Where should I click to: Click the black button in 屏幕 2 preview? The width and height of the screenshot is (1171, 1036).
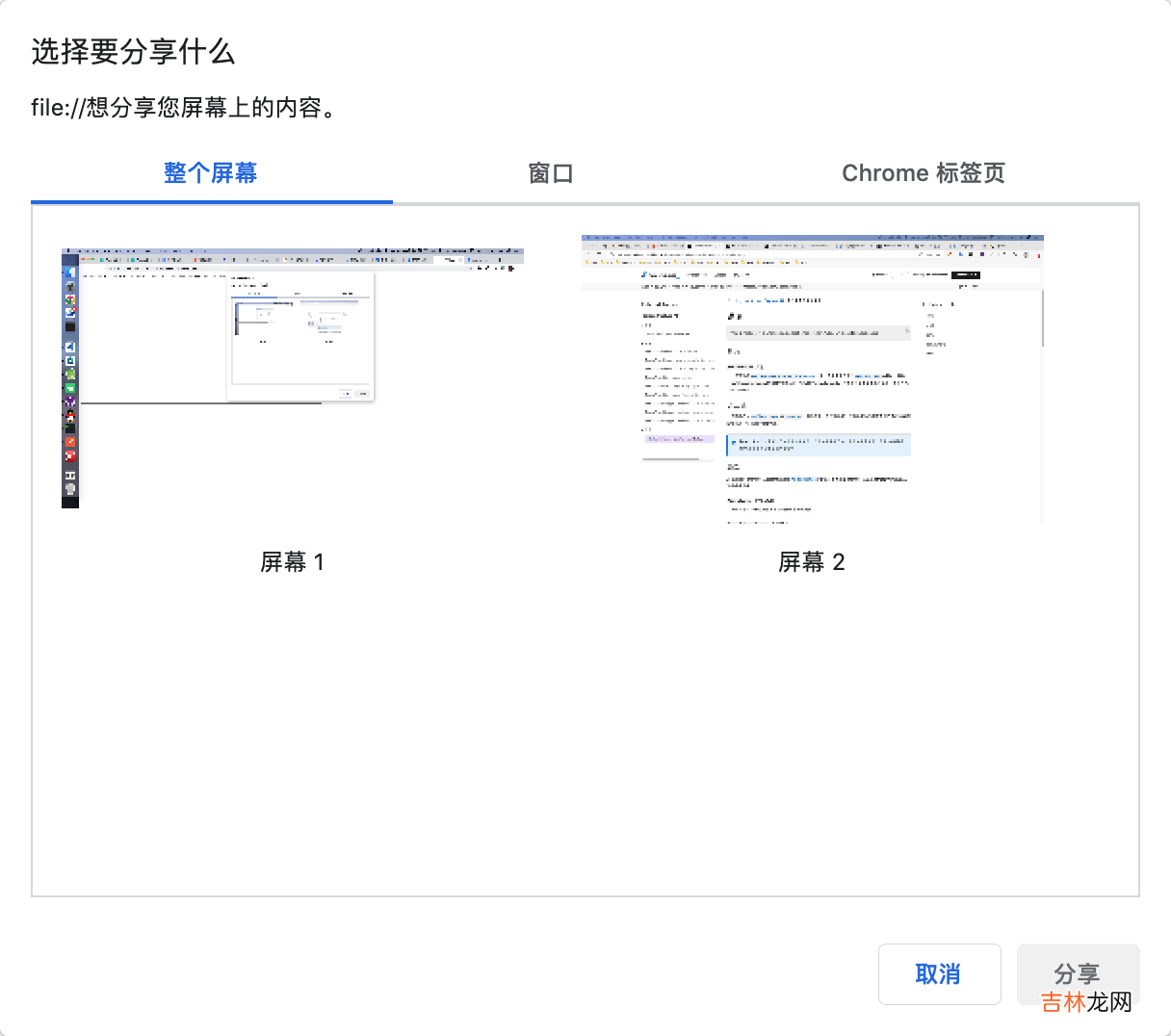(x=965, y=275)
